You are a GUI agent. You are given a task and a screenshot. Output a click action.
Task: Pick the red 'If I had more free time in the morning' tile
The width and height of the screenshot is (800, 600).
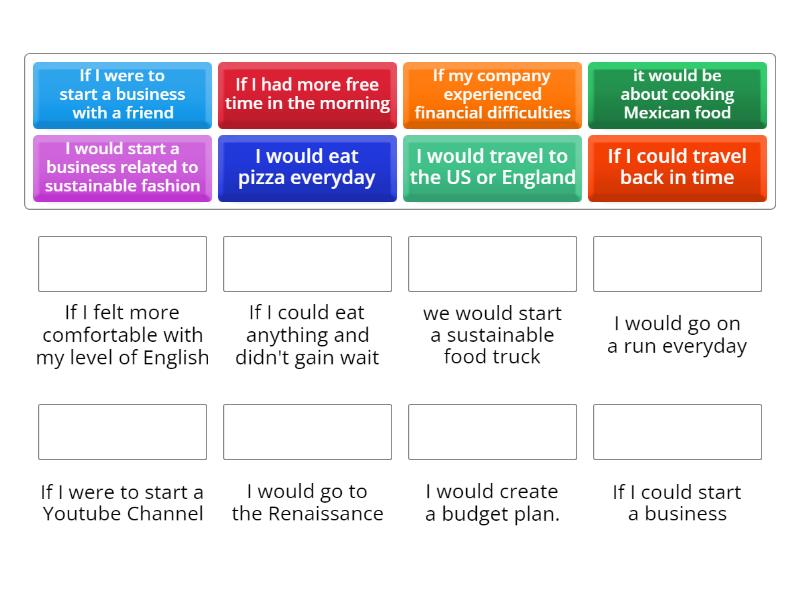pos(307,95)
